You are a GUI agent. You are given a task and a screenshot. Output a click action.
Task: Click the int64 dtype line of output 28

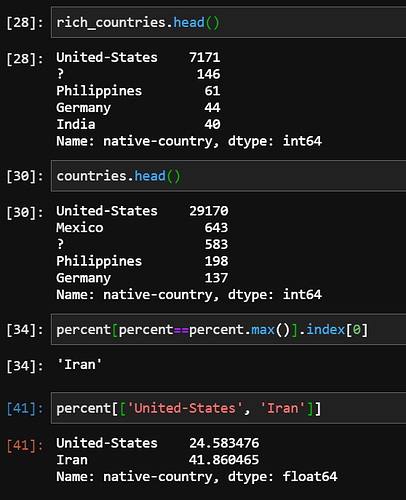click(x=189, y=141)
